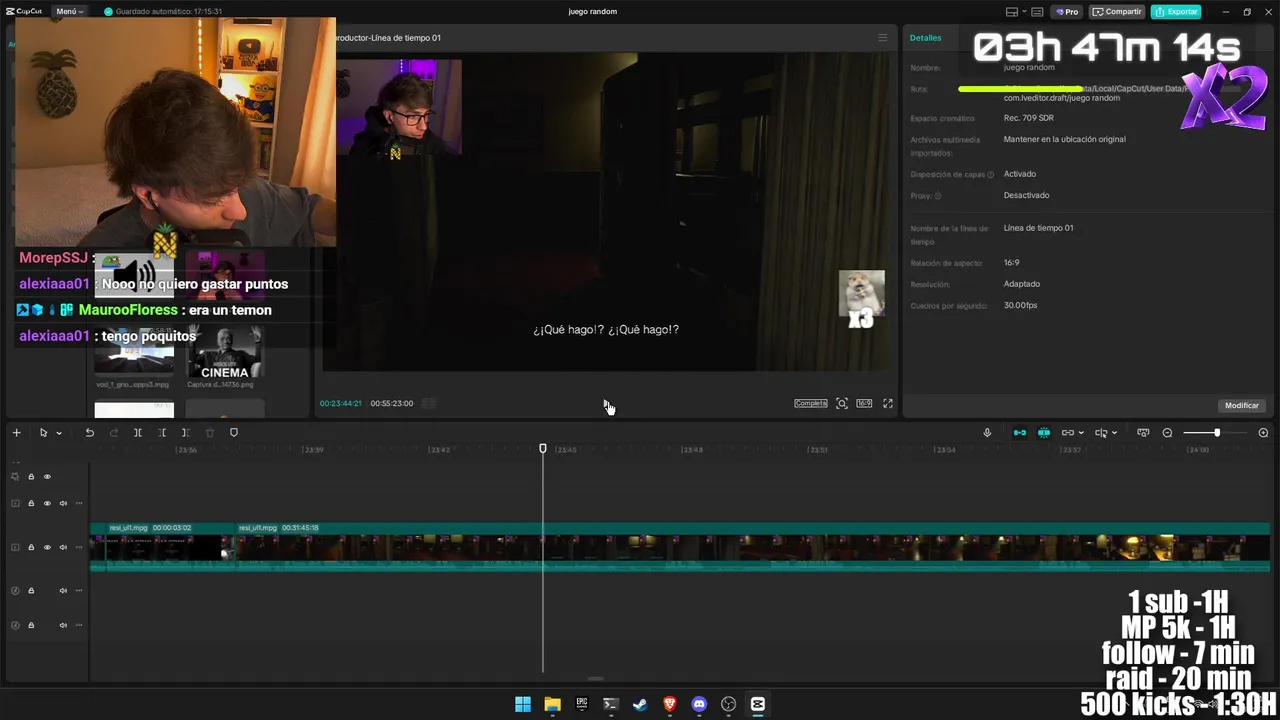The height and width of the screenshot is (720, 1280).
Task: Open the layout selector icon
Action: (1012, 12)
